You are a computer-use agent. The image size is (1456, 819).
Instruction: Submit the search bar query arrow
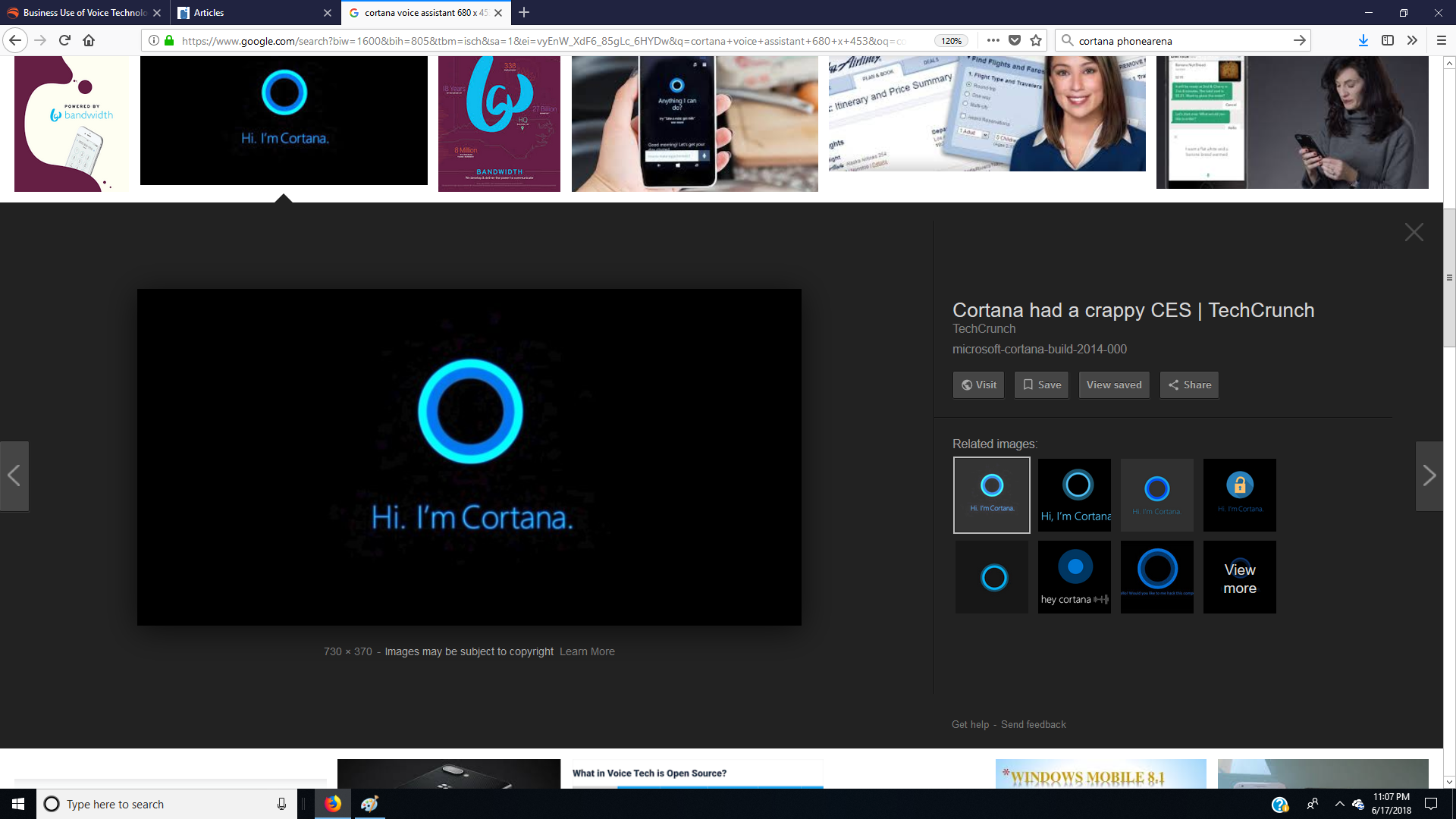(x=1299, y=40)
